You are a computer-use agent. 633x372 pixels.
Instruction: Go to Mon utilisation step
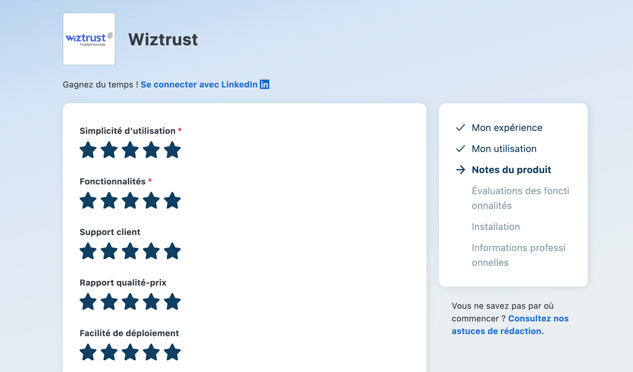pyautogui.click(x=504, y=149)
